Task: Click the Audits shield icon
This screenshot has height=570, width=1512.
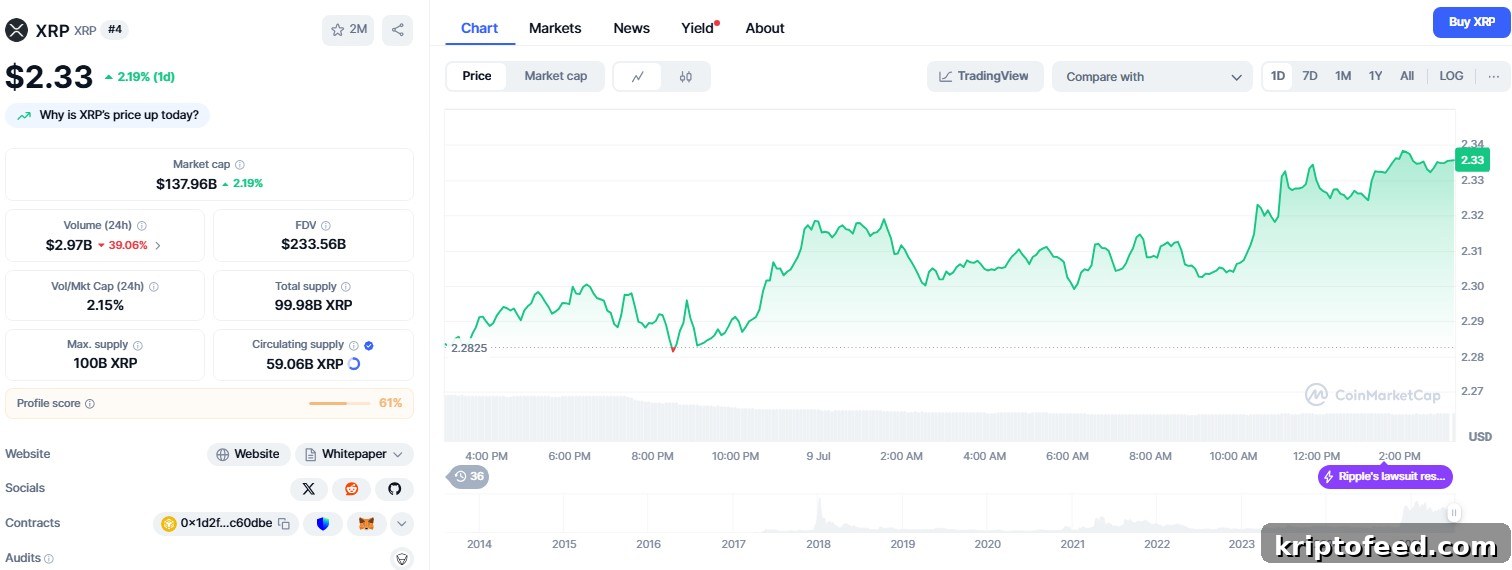Action: (x=401, y=559)
